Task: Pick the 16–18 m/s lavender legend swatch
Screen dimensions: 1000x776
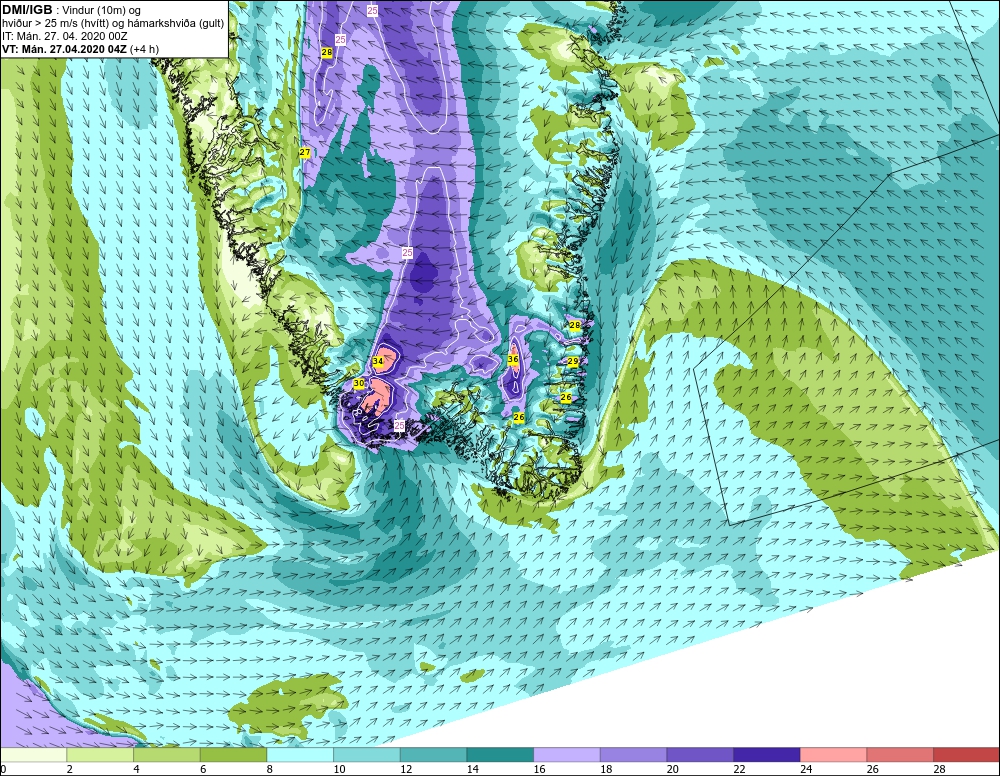Action: pyautogui.click(x=566, y=755)
